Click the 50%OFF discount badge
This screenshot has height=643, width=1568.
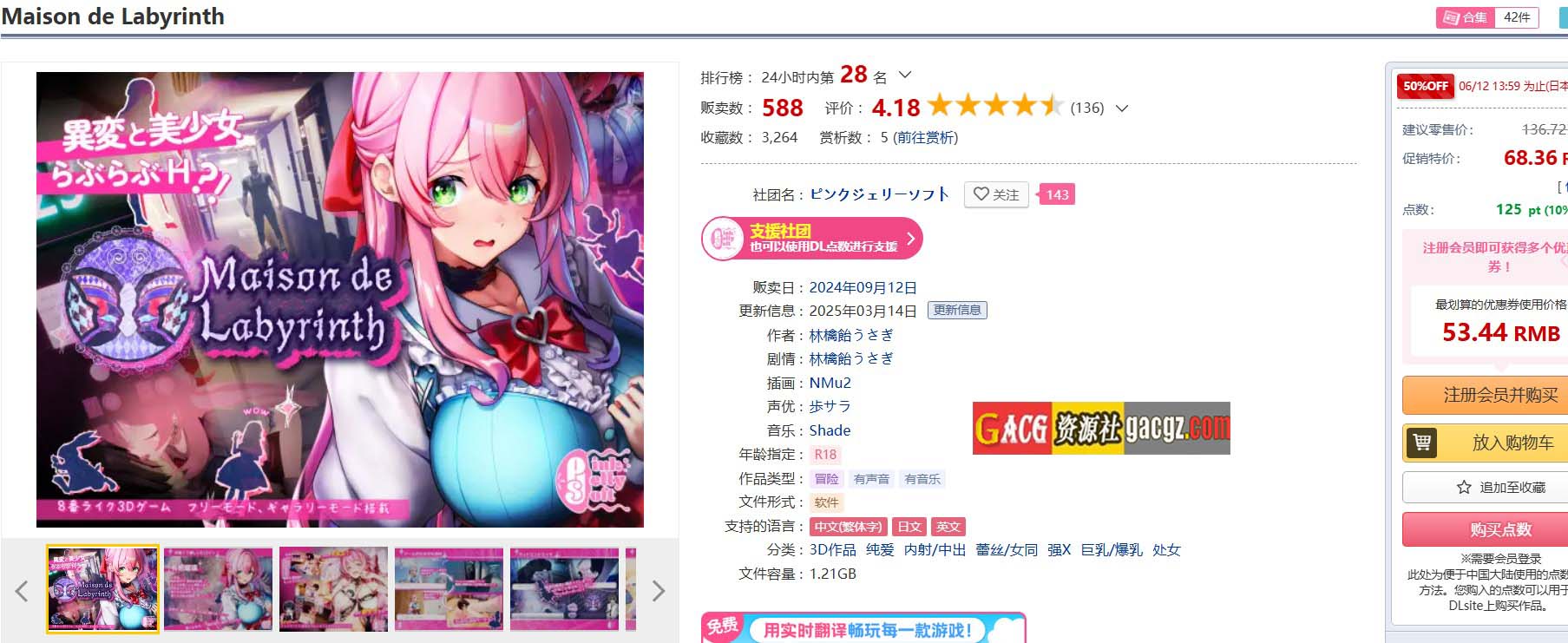click(x=1425, y=86)
